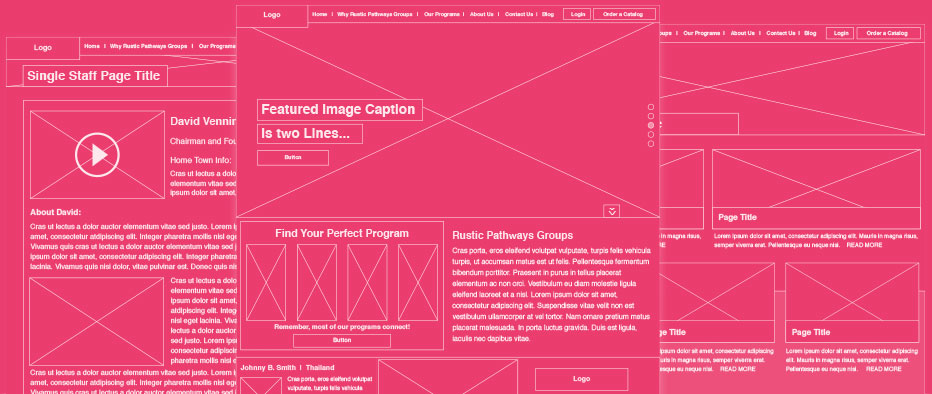Click the 'Home Town Info:' label
Image resolution: width=932 pixels, height=394 pixels.
tap(201, 160)
